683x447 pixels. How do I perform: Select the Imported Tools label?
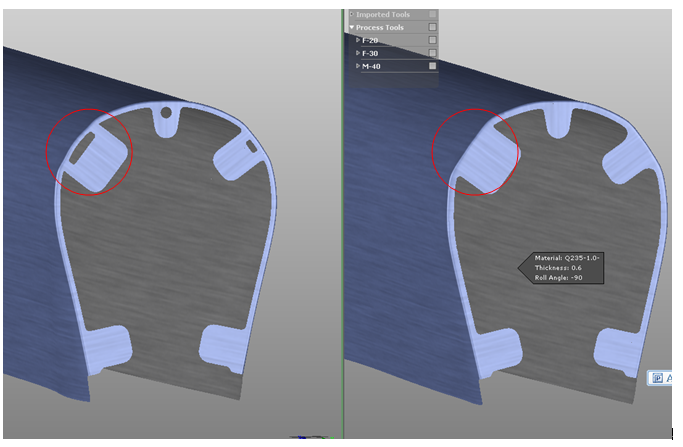[x=384, y=14]
